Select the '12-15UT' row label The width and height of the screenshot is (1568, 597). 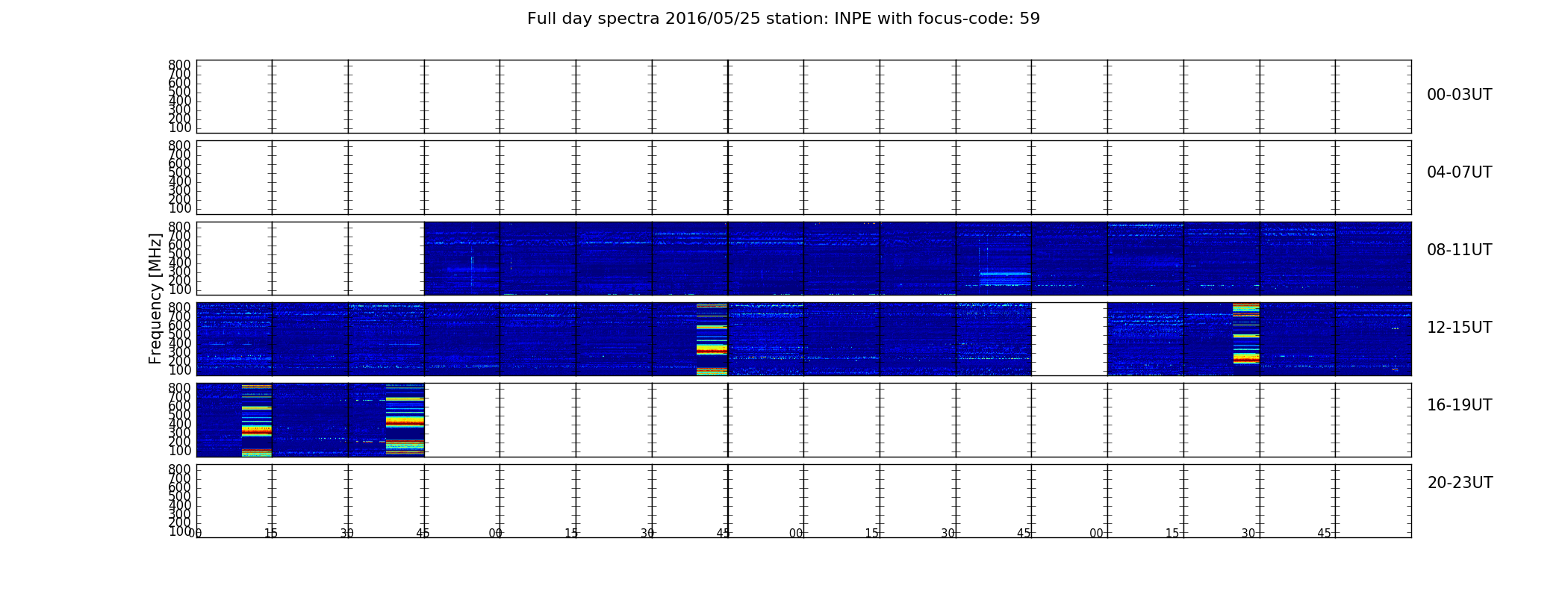[x=1459, y=328]
